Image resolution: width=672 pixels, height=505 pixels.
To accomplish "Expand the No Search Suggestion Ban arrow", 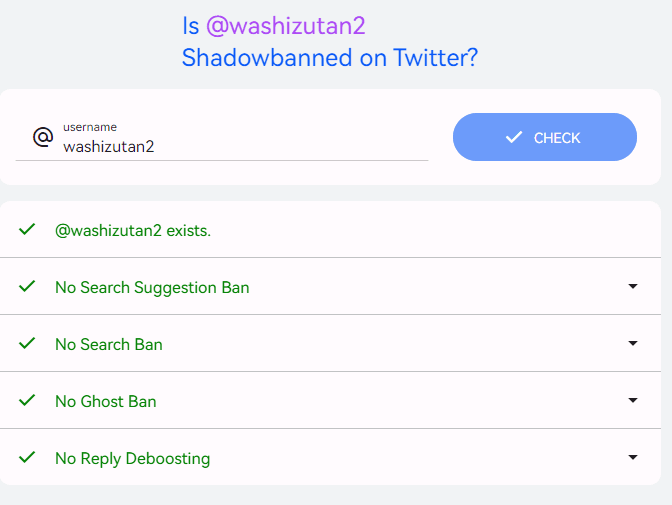I will point(633,286).
